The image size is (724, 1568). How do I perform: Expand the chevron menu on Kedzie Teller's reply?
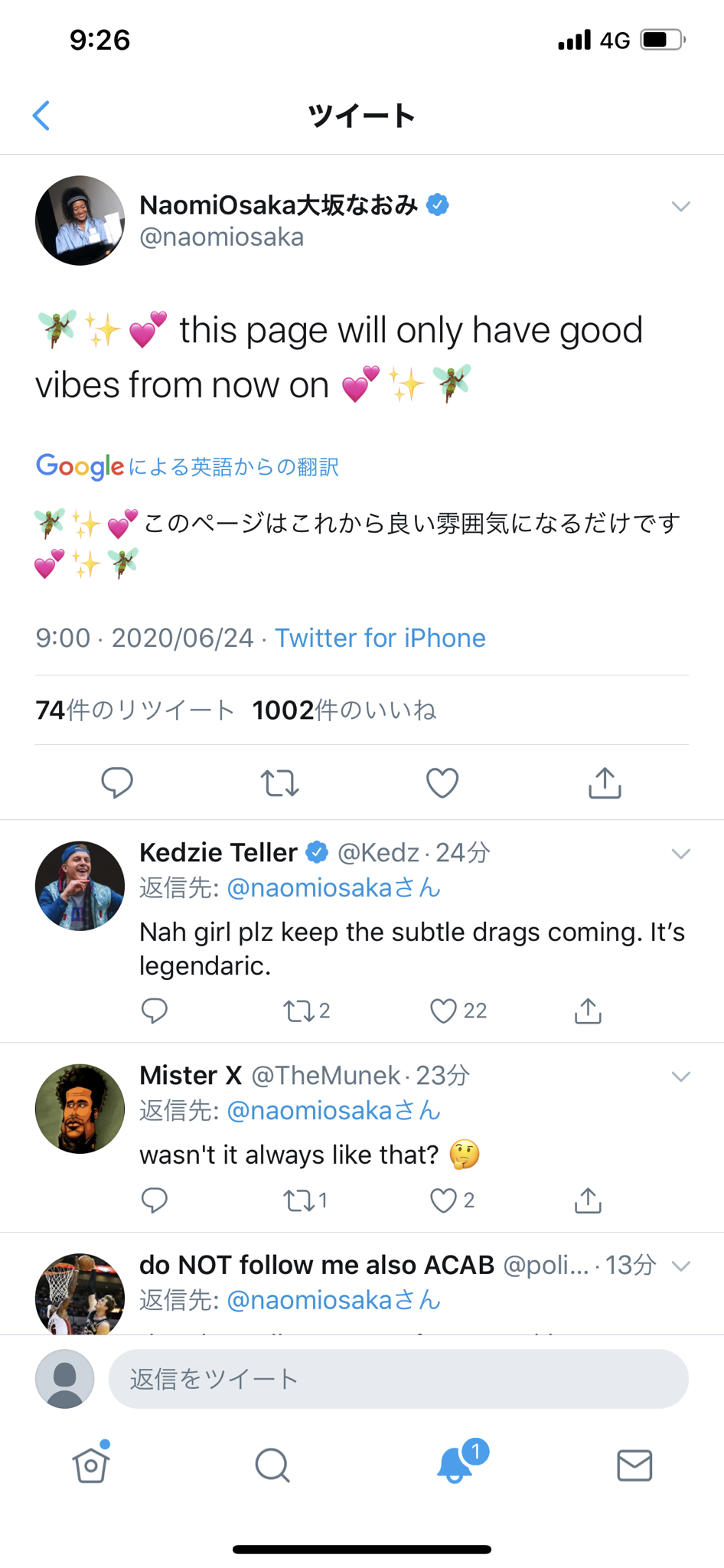coord(680,854)
